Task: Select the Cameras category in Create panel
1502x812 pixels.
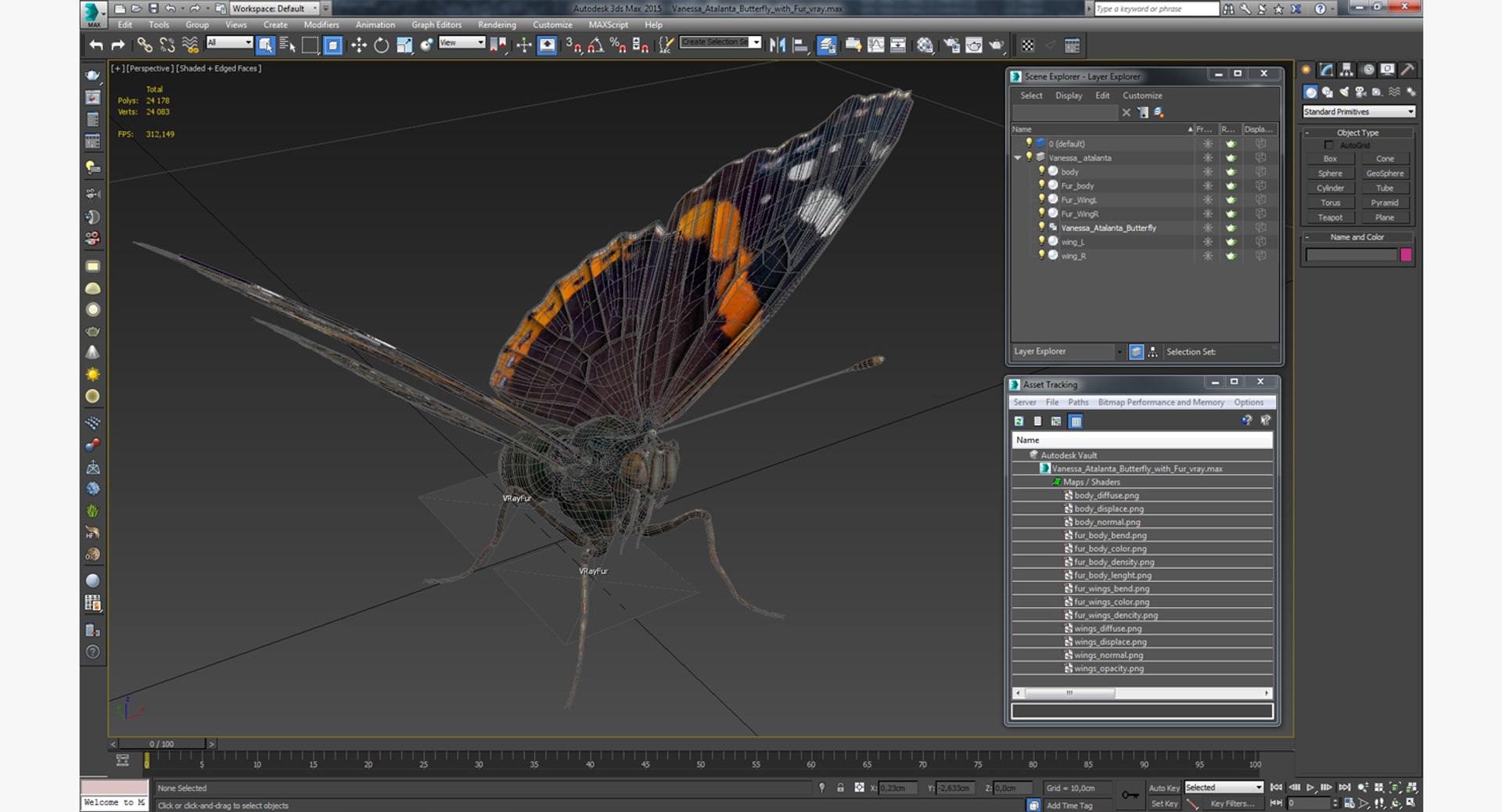Action: point(1360,92)
